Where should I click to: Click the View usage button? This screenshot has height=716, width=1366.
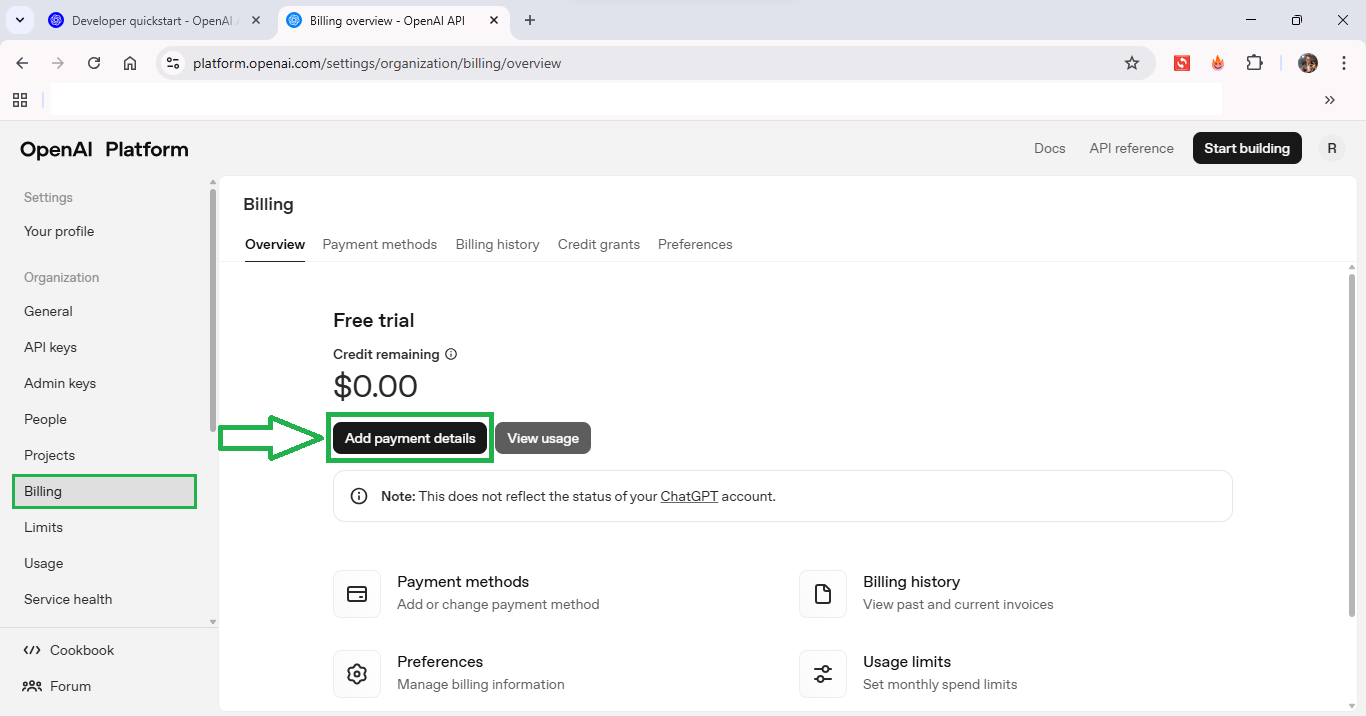pyautogui.click(x=543, y=438)
